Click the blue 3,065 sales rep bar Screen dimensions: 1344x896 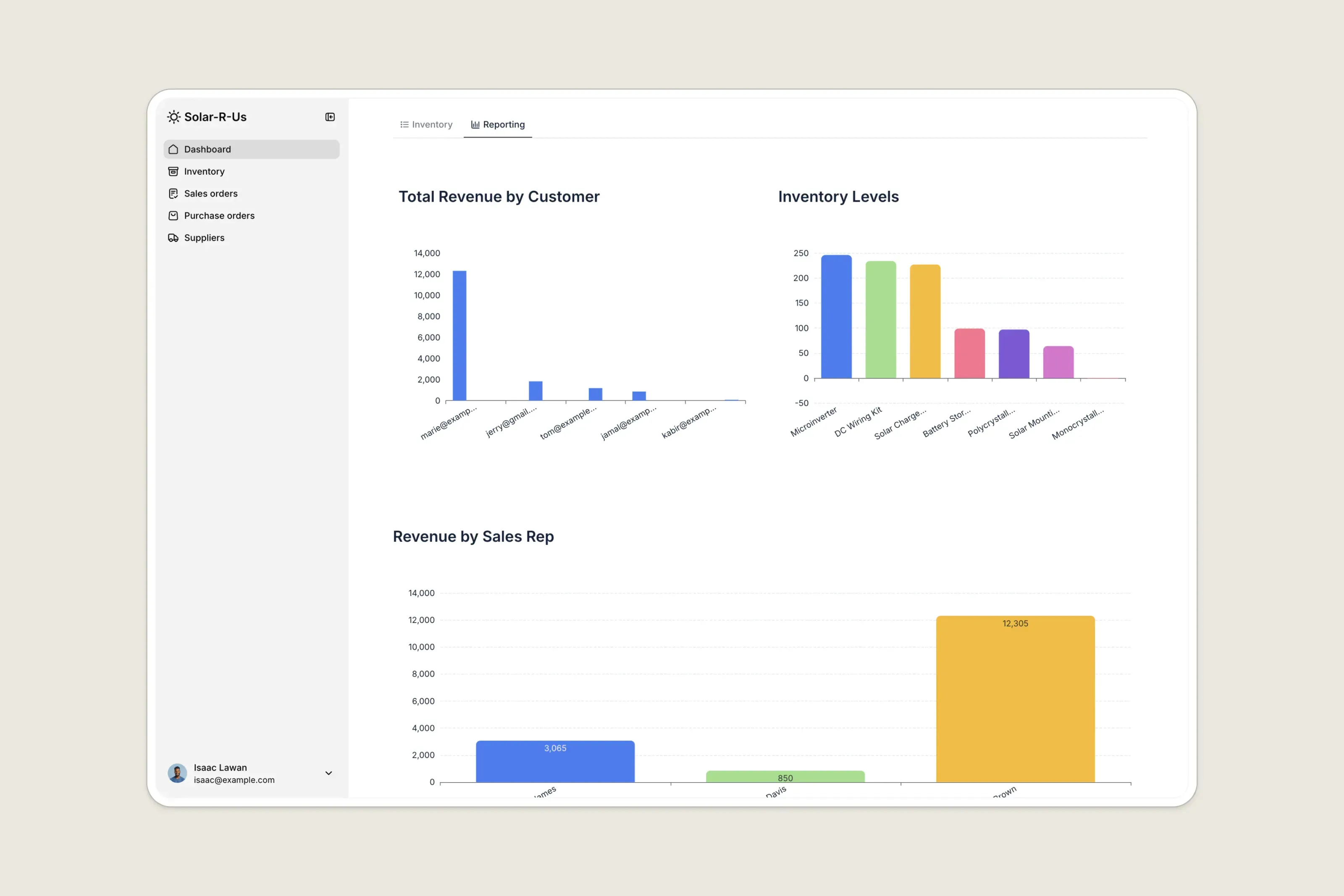tap(555, 762)
